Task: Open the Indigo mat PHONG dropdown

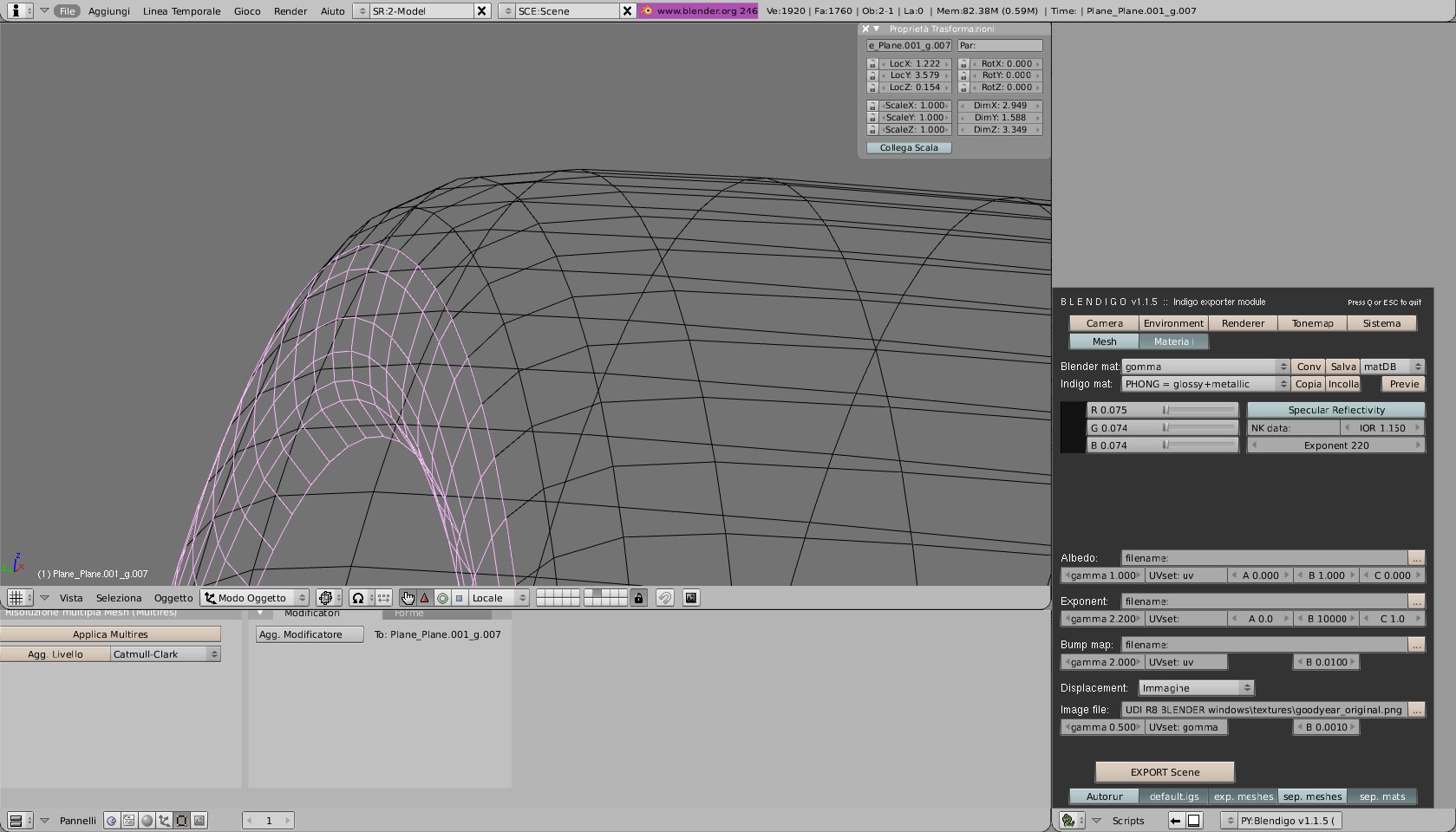Action: (1205, 384)
